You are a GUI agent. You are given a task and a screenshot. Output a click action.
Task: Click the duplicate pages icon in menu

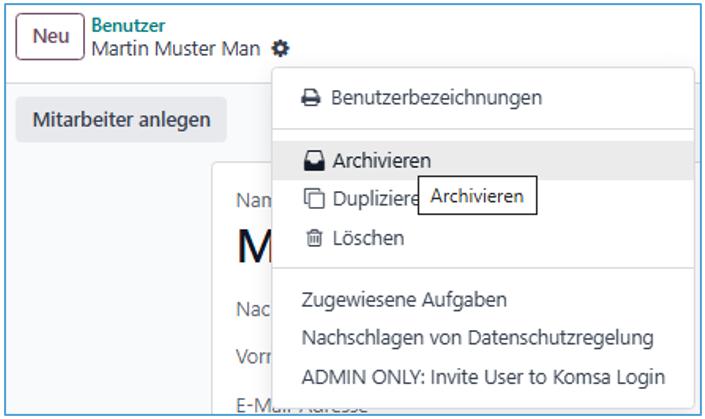point(314,199)
